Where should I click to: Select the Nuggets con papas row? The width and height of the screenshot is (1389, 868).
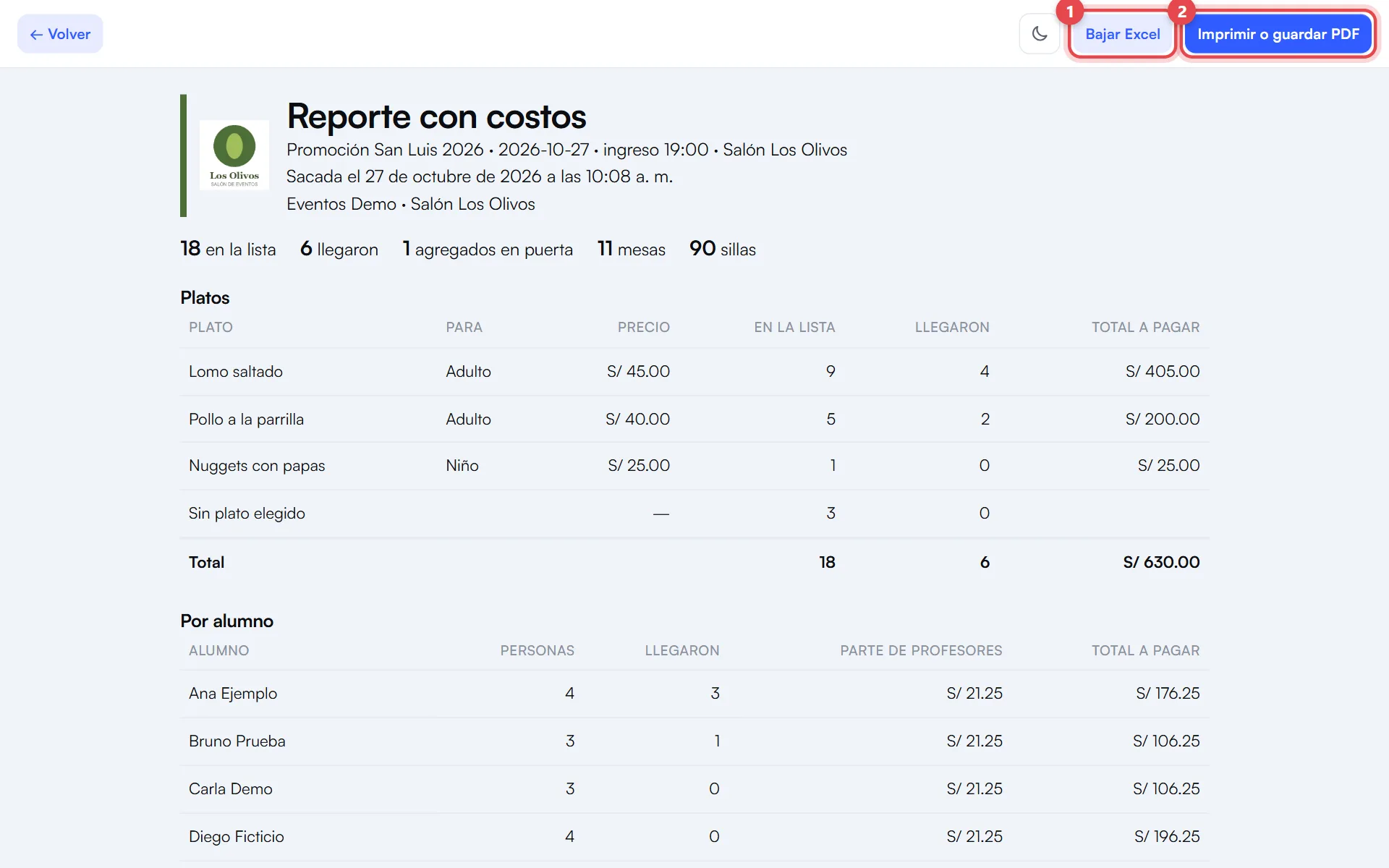[694, 466]
